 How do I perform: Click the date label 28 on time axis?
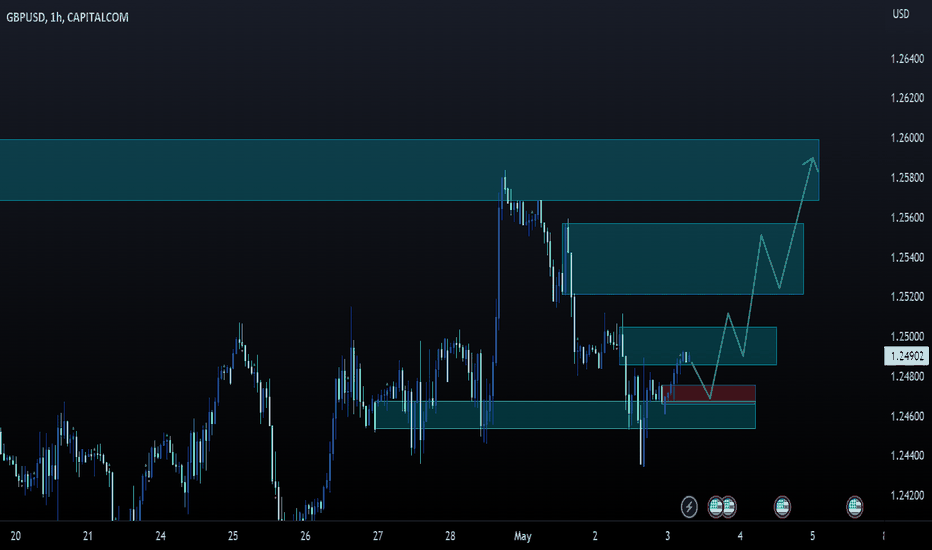[451, 536]
